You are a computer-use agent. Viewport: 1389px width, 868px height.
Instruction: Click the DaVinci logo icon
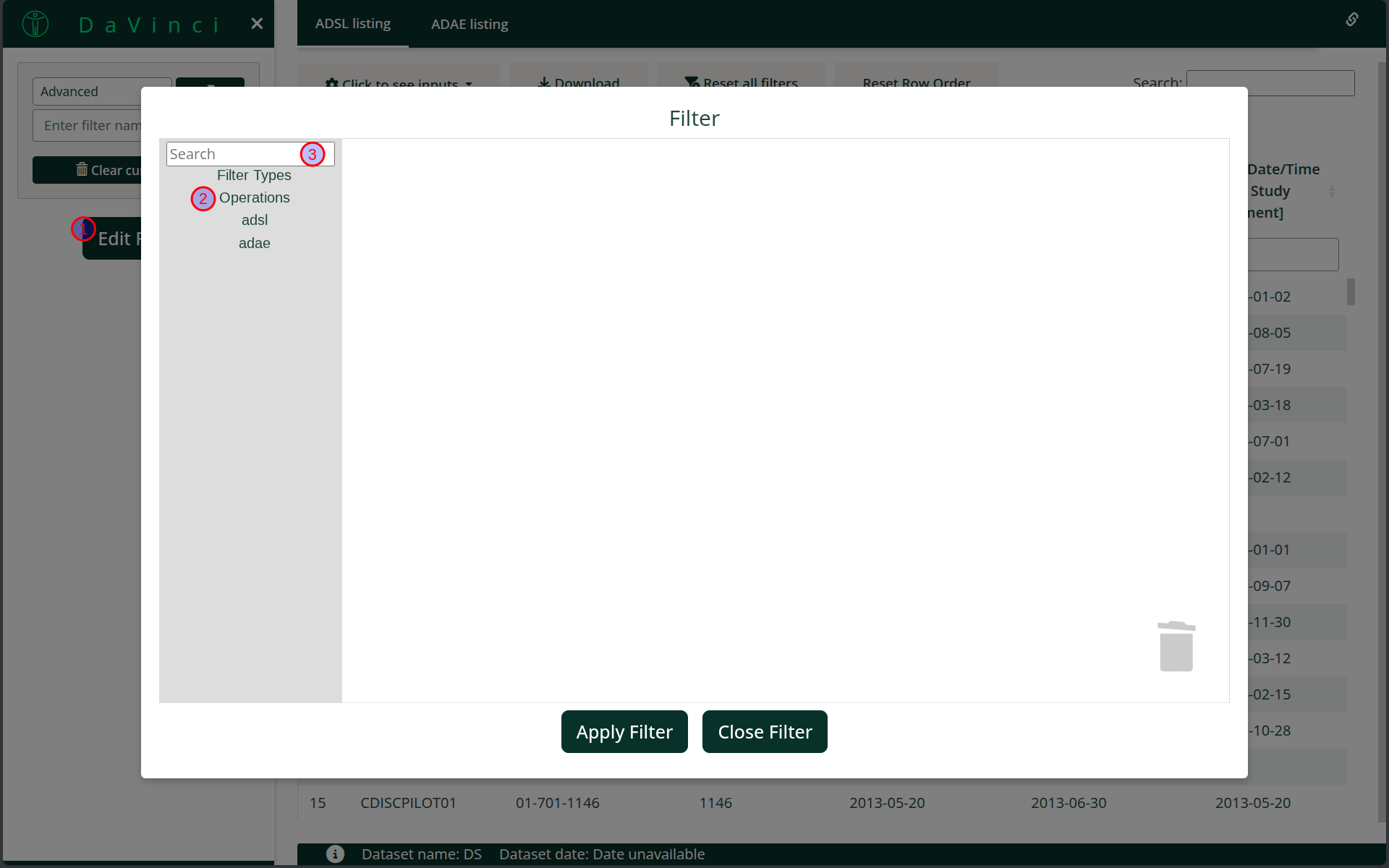pyautogui.click(x=35, y=24)
